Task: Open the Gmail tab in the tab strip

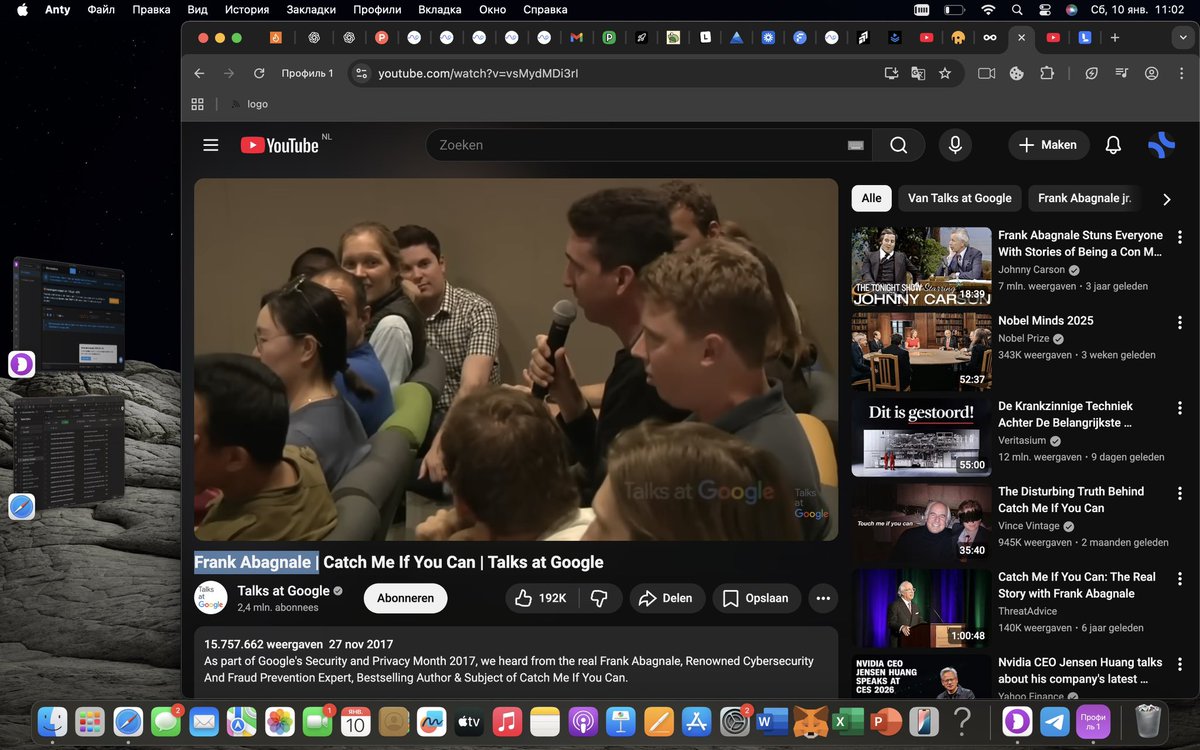Action: click(576, 38)
